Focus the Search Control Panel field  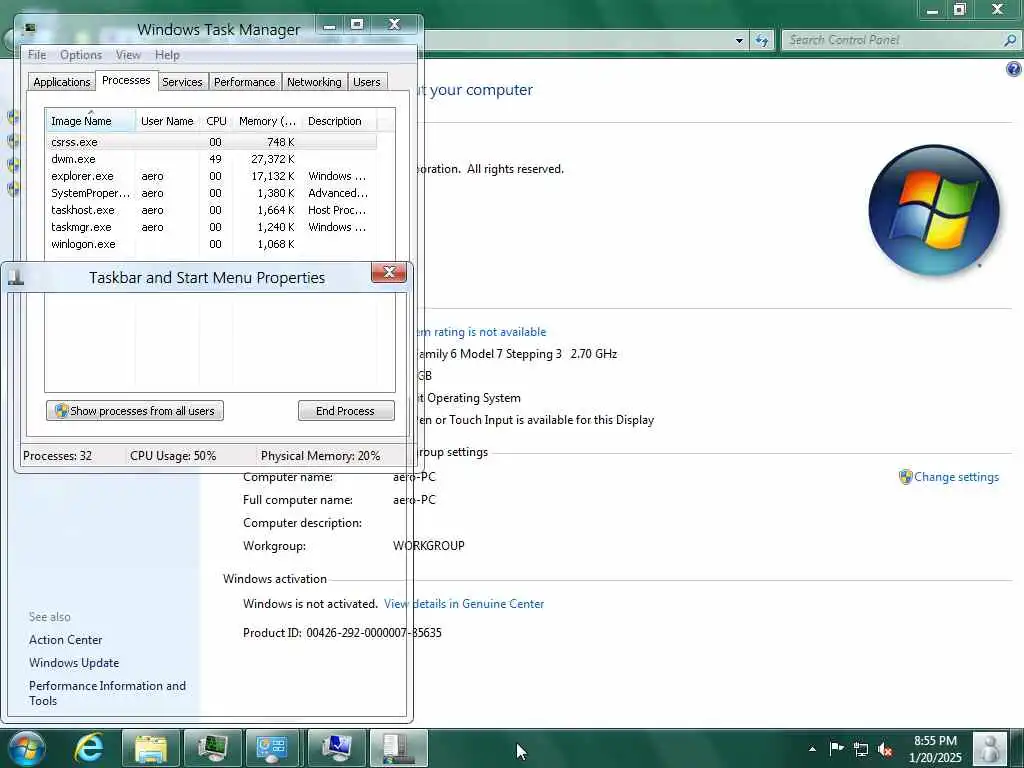[x=892, y=40]
